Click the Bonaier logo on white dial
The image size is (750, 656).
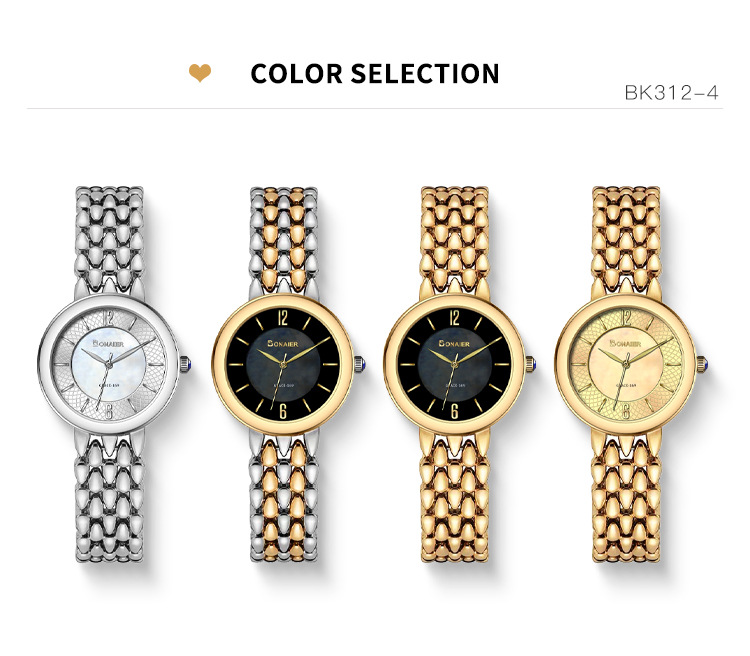pyautogui.click(x=108, y=343)
